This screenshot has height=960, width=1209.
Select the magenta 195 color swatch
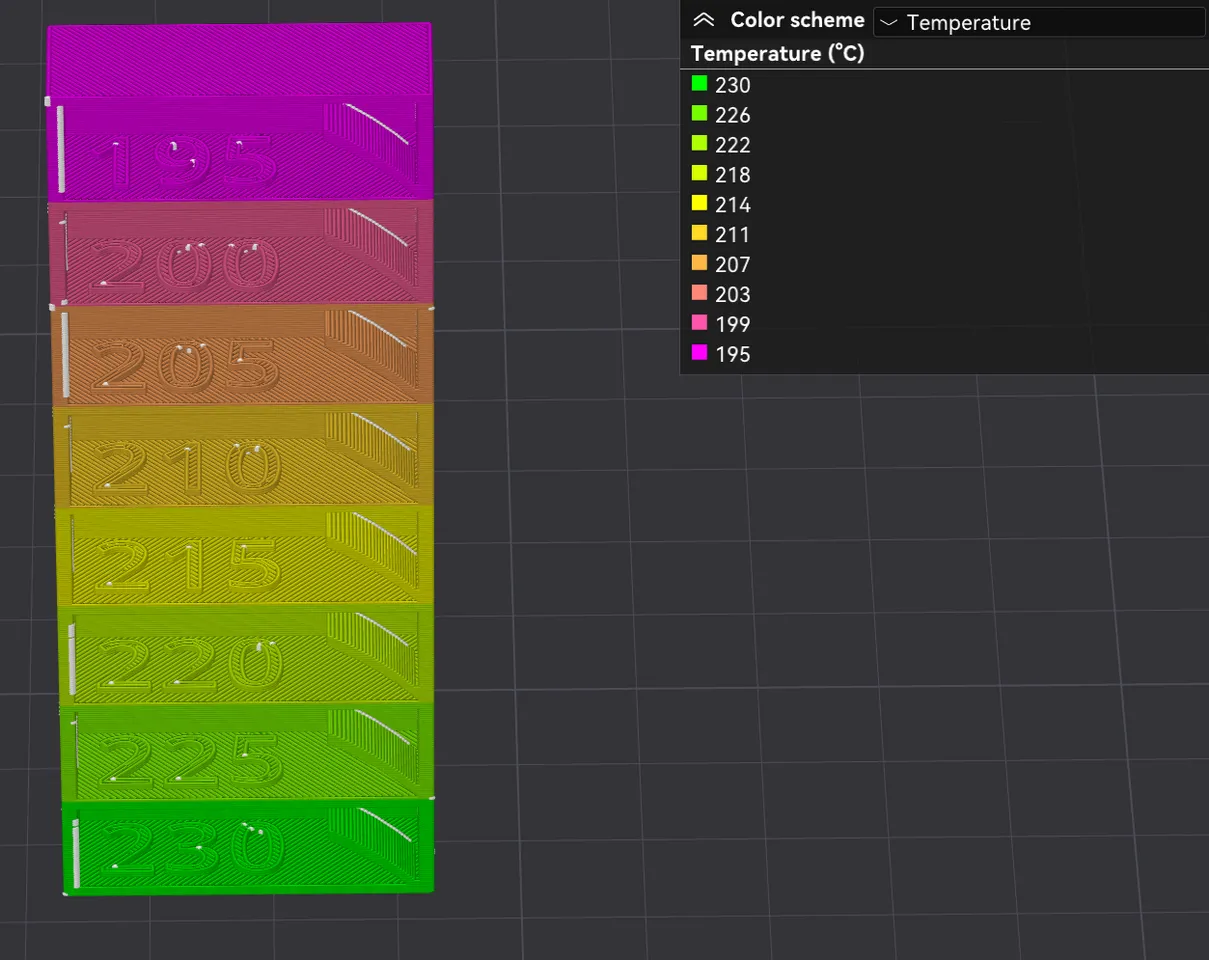pos(699,354)
